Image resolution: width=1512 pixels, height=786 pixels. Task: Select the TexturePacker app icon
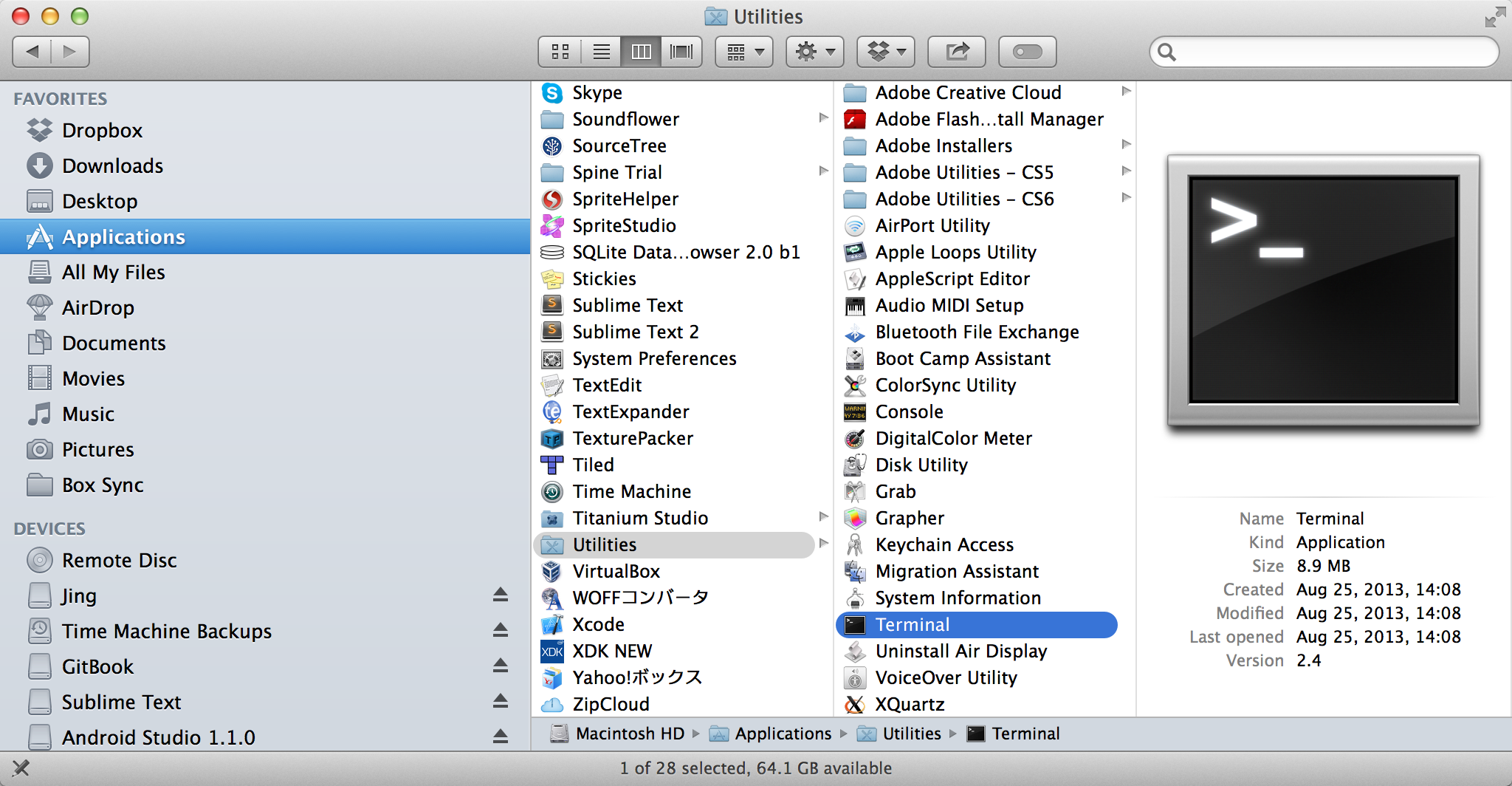pyautogui.click(x=552, y=438)
